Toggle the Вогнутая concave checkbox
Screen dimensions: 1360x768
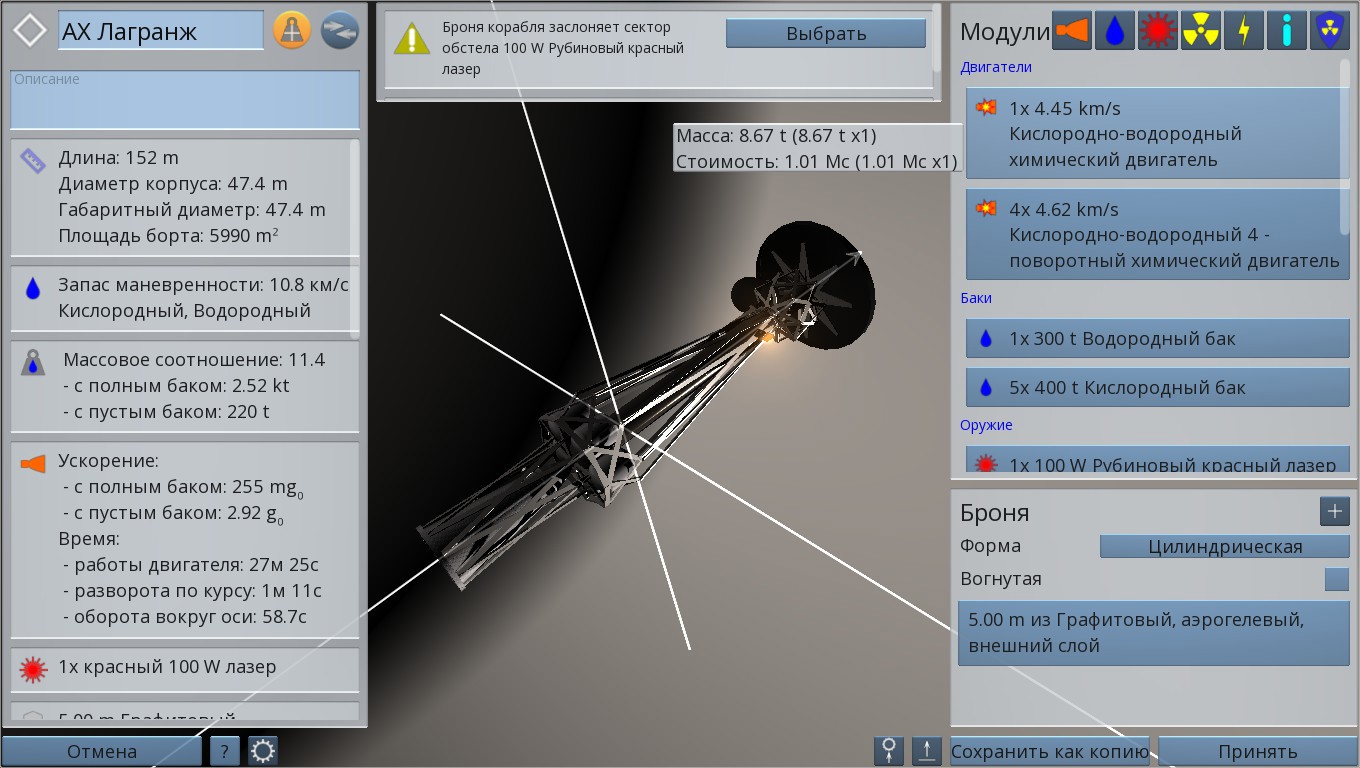[1336, 579]
